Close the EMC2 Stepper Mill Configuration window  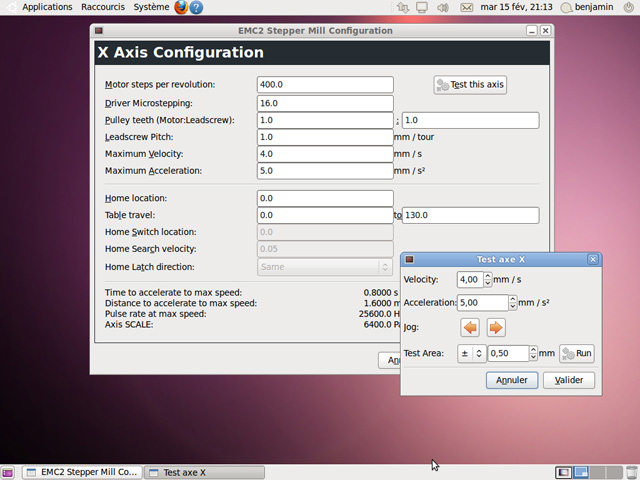coord(545,31)
